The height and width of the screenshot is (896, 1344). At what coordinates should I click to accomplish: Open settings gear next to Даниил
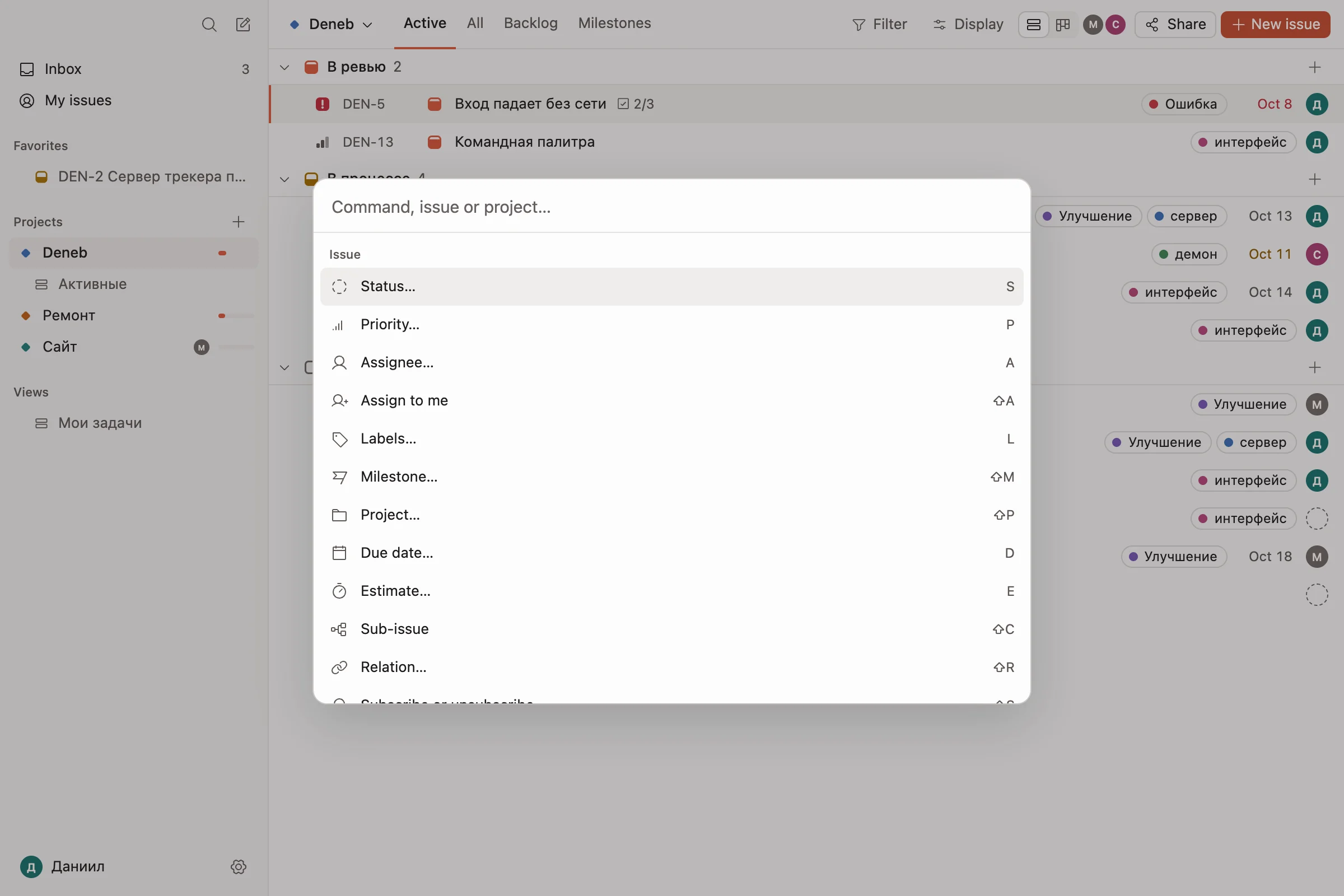pos(239,866)
